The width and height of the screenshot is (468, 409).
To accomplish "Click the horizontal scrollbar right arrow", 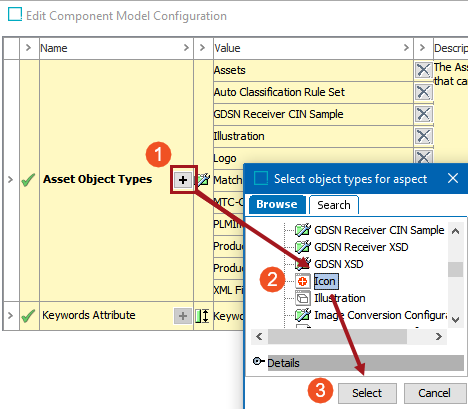I will coord(439,337).
